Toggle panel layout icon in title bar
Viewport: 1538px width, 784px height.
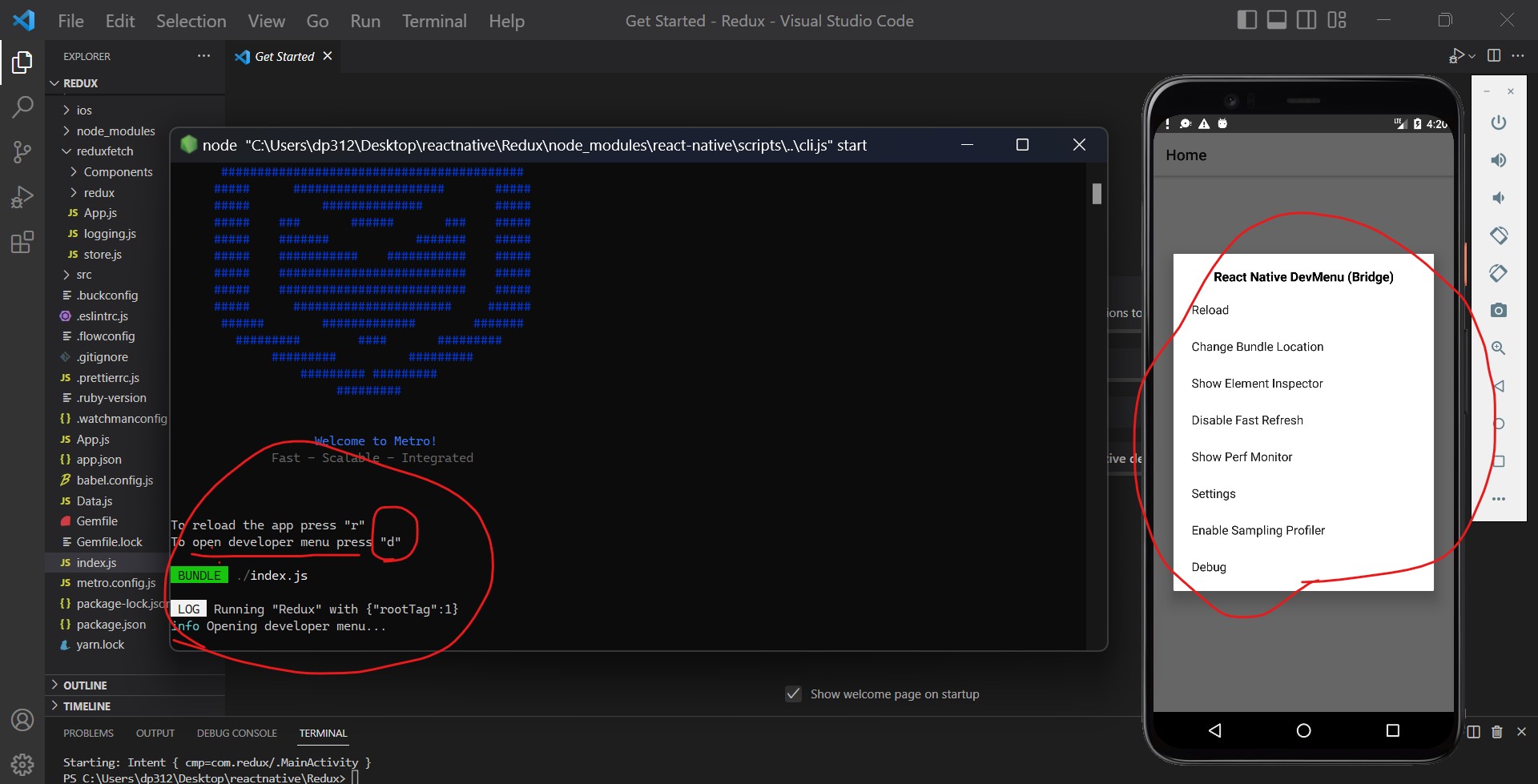point(1277,20)
